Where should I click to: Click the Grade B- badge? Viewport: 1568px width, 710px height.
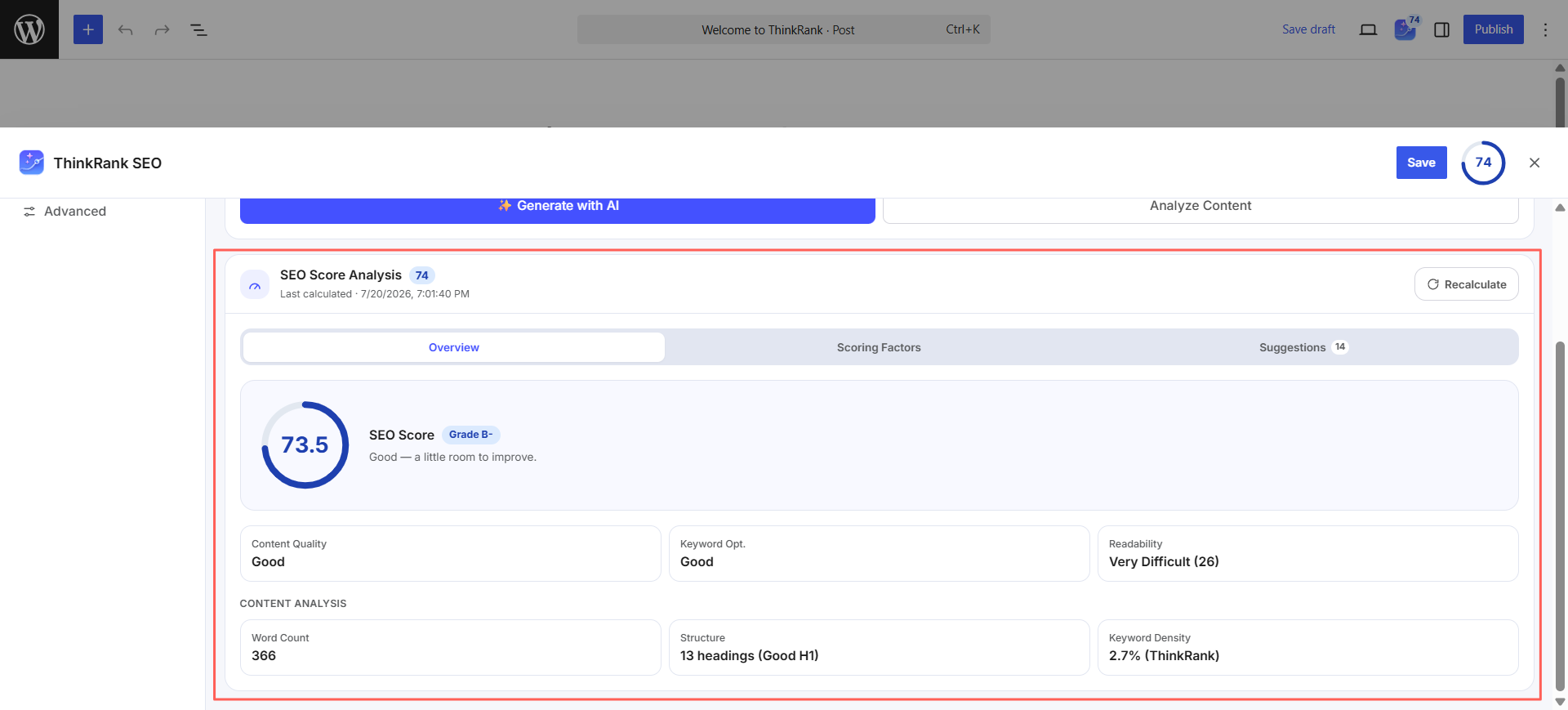471,435
